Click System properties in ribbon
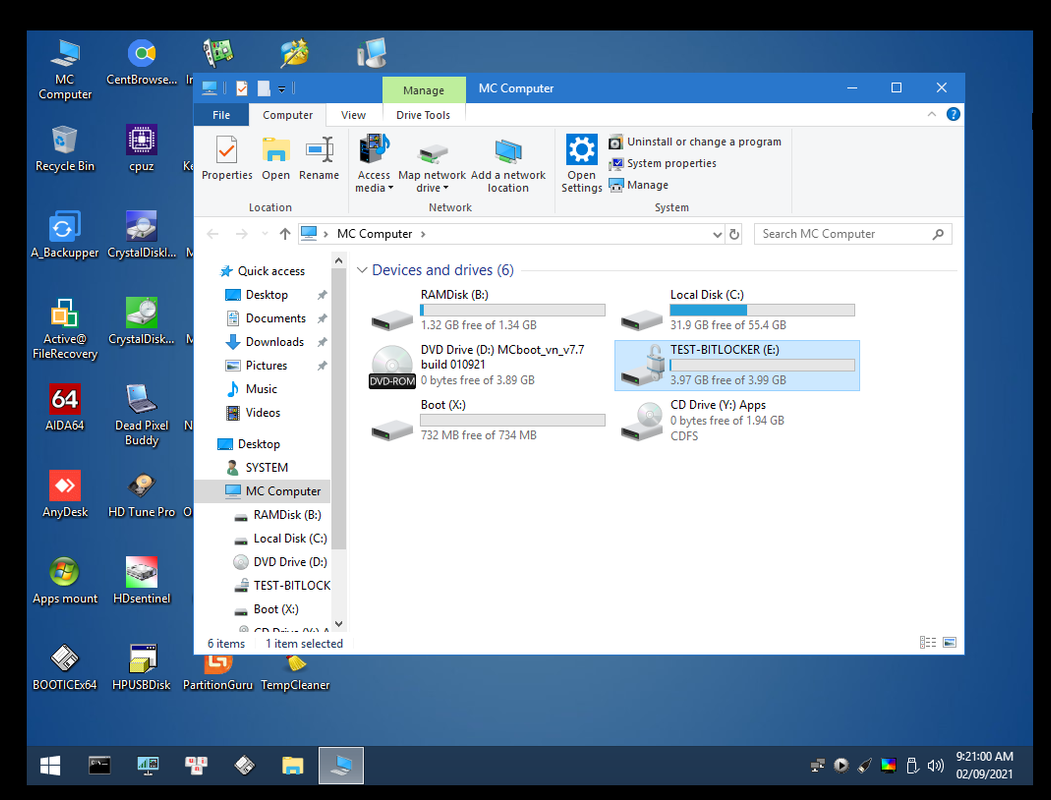The height and width of the screenshot is (800, 1051). click(x=662, y=163)
